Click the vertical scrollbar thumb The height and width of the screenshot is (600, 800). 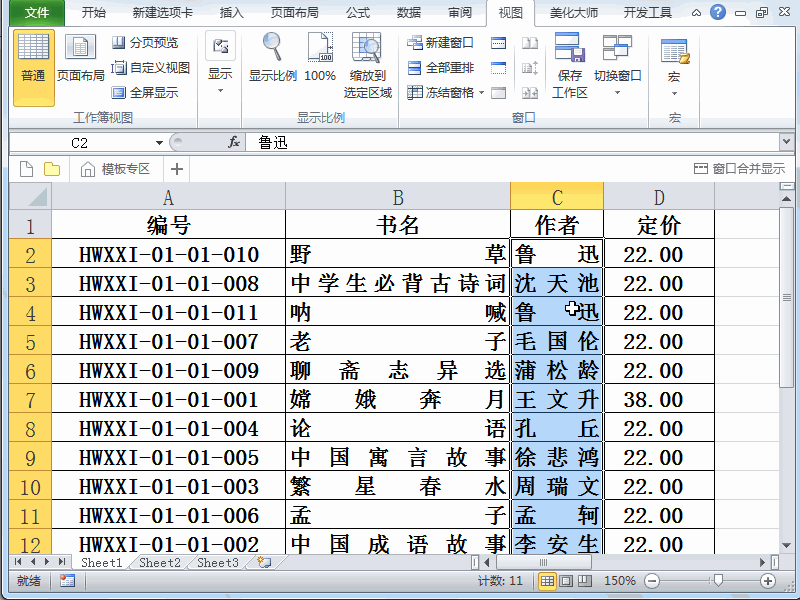point(786,297)
